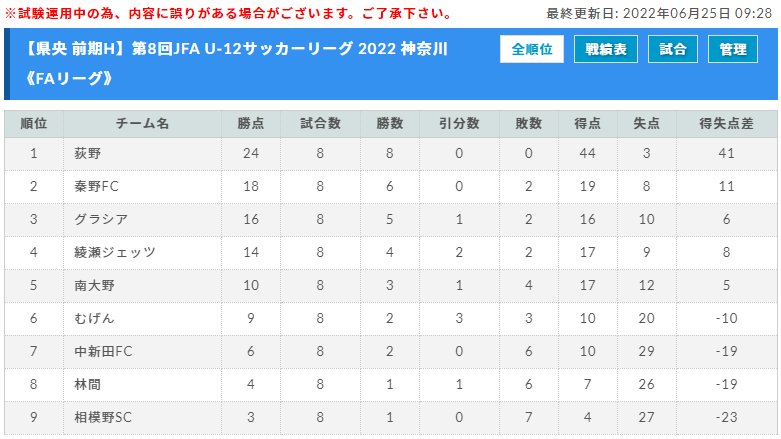Click the チーム名 column header

(142, 124)
